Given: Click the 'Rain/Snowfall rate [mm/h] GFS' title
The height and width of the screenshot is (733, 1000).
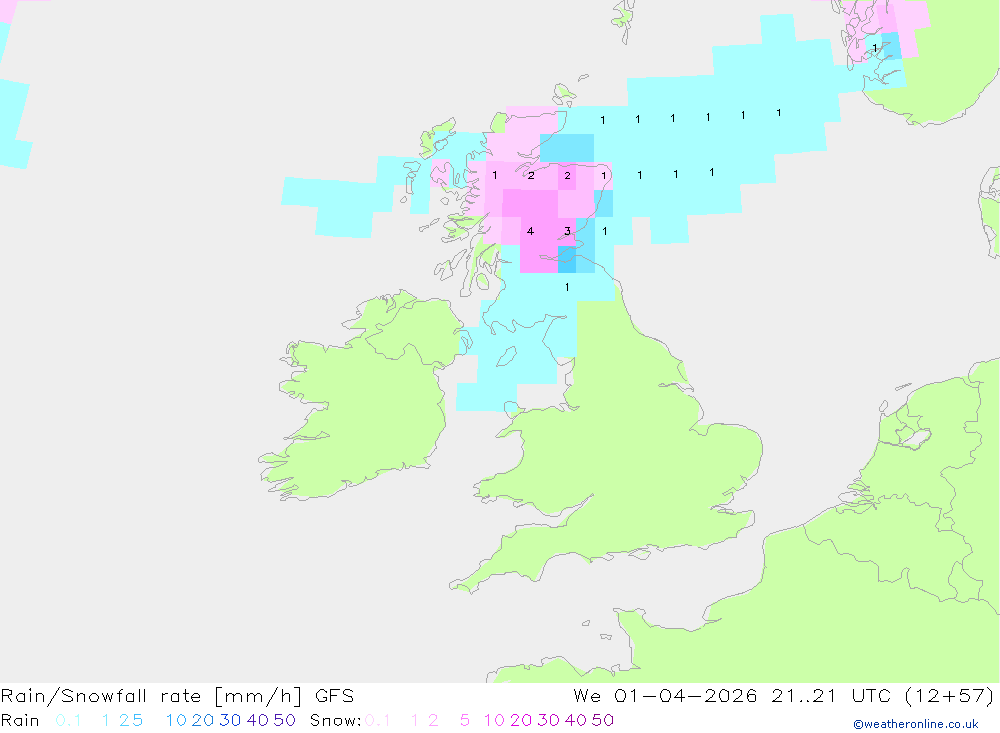Looking at the screenshot, I should point(177,696).
